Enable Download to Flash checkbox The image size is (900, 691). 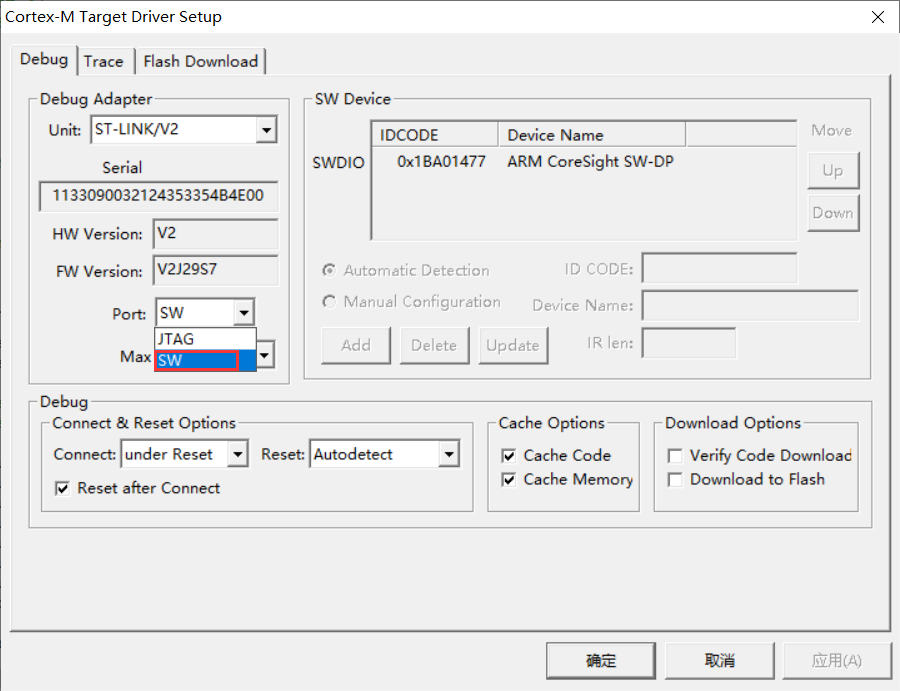click(675, 480)
